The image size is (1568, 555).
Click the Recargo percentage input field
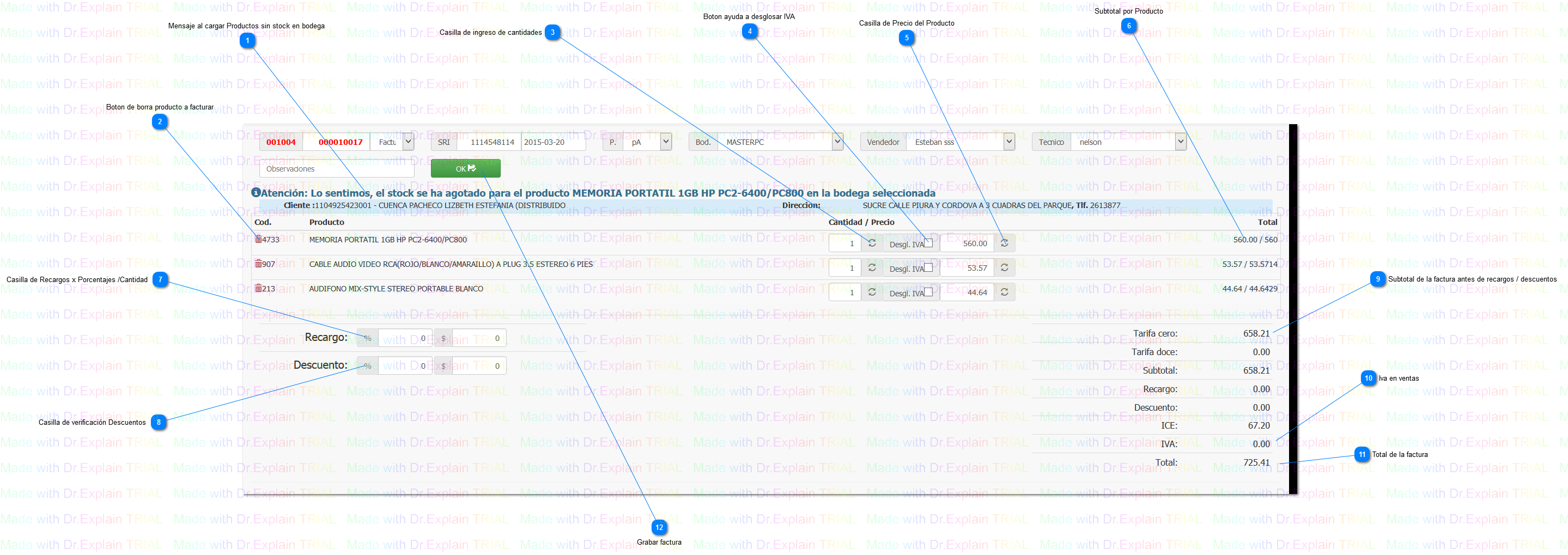tap(405, 338)
